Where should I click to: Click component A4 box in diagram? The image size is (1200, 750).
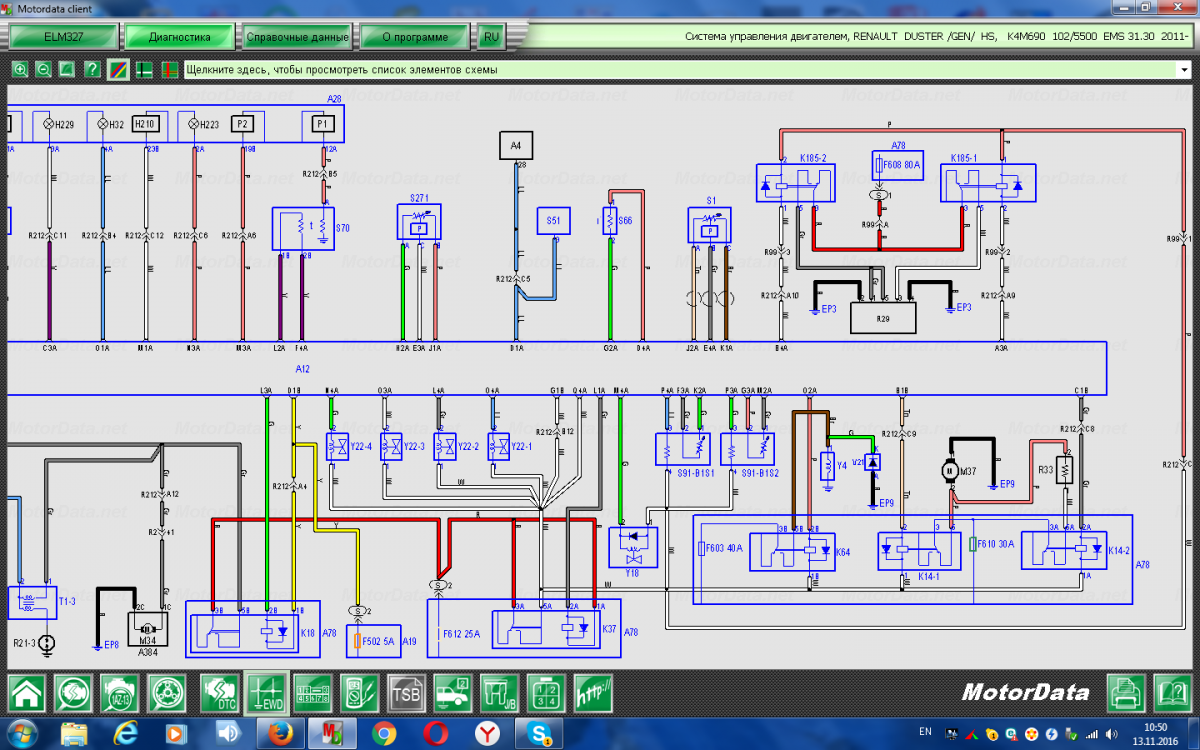[516, 145]
